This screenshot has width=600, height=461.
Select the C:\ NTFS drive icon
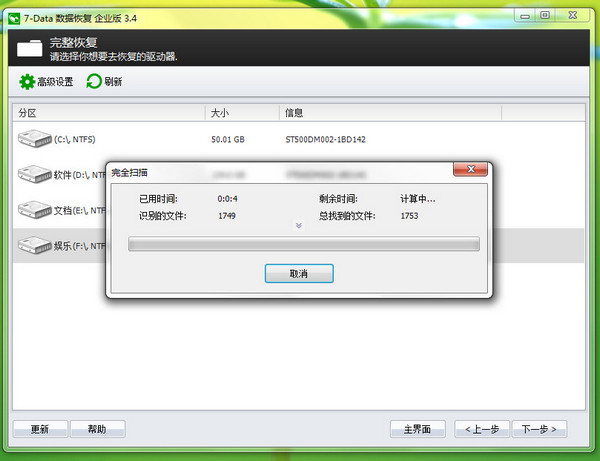[x=35, y=138]
